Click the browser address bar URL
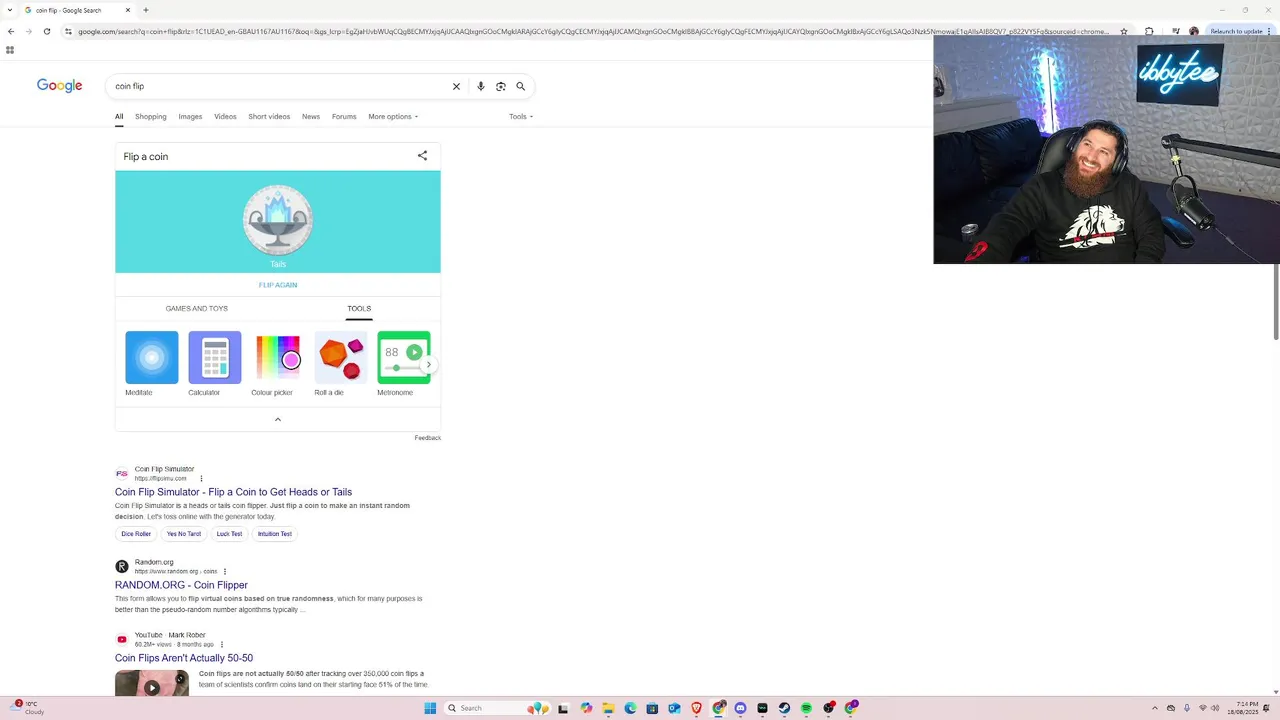Screen dimensions: 1280x720 coord(592,31)
